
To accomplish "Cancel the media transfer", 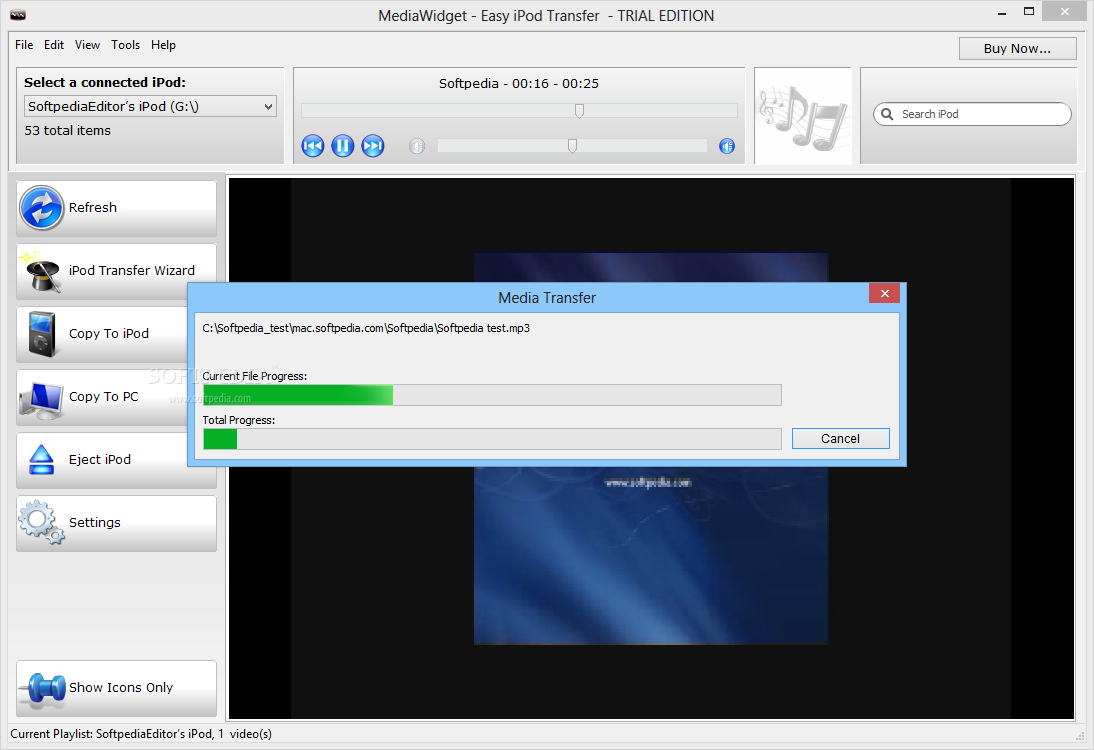I will (841, 438).
